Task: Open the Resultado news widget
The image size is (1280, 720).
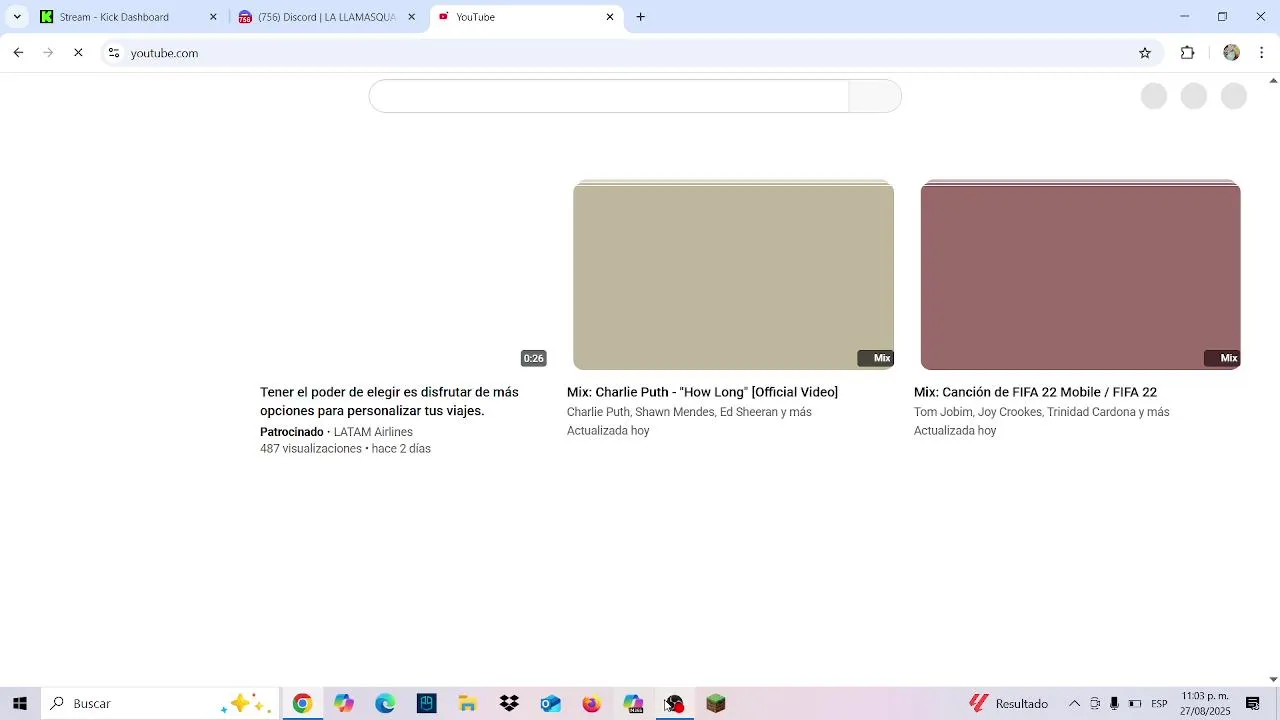Action: point(1008,704)
